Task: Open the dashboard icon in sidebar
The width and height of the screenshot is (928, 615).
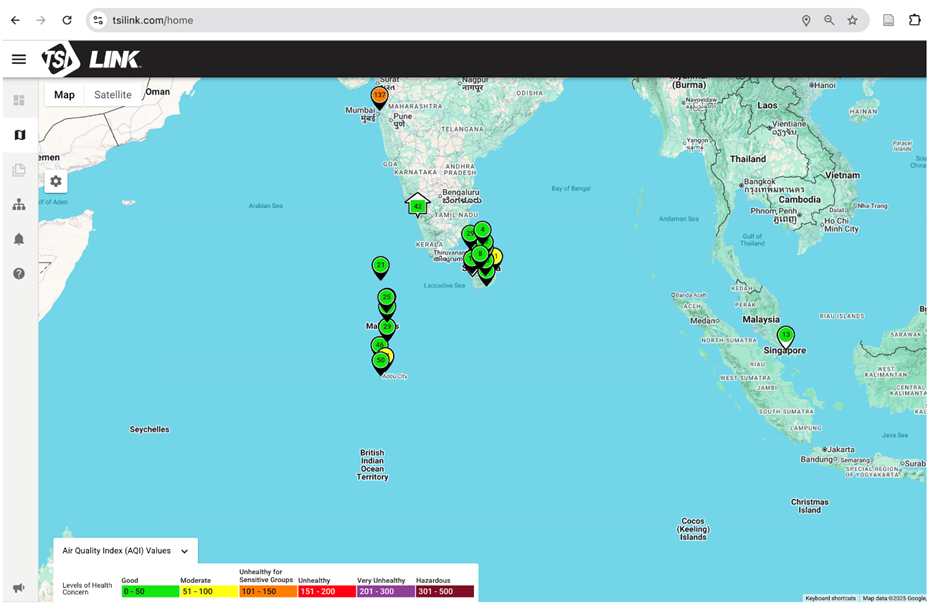Action: click(19, 100)
